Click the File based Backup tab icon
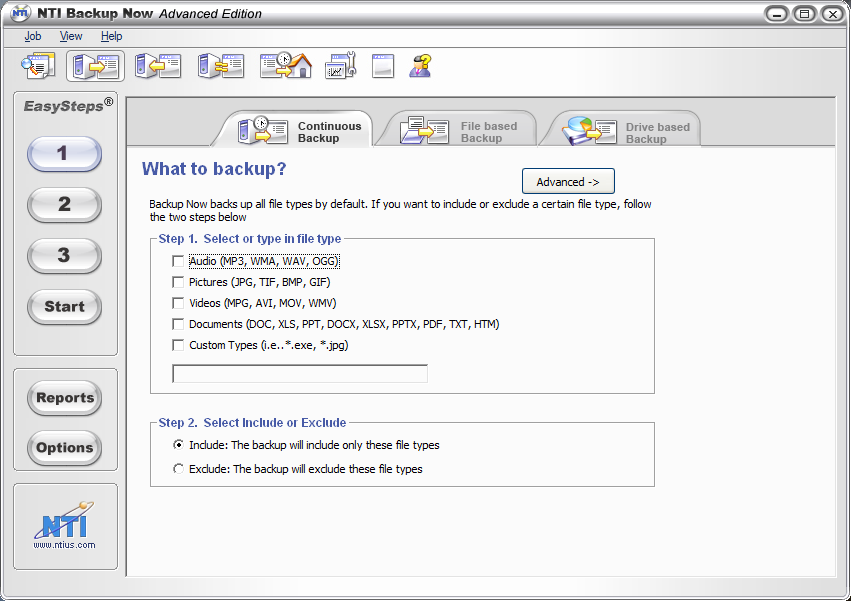 [x=424, y=130]
